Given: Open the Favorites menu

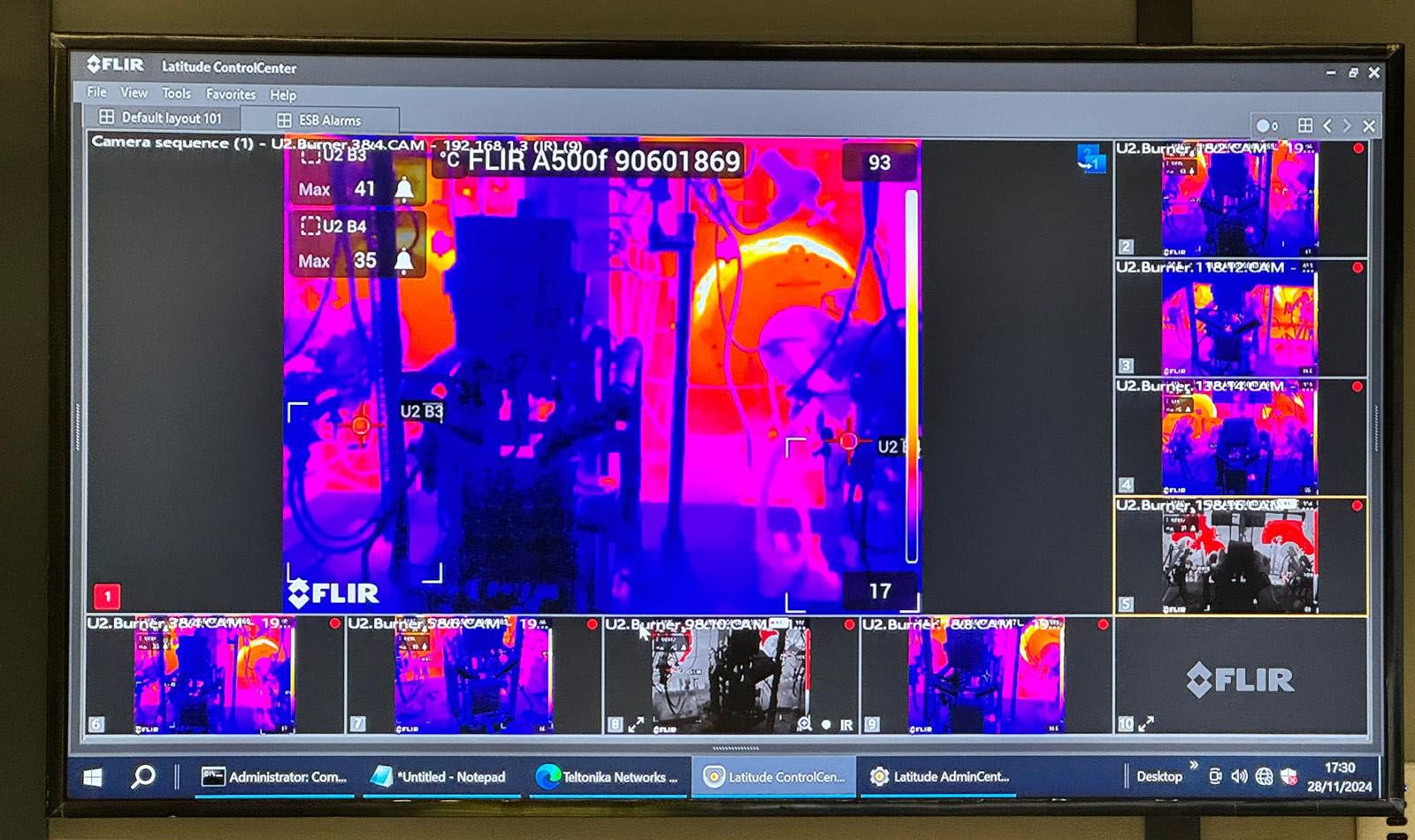Looking at the screenshot, I should (231, 94).
